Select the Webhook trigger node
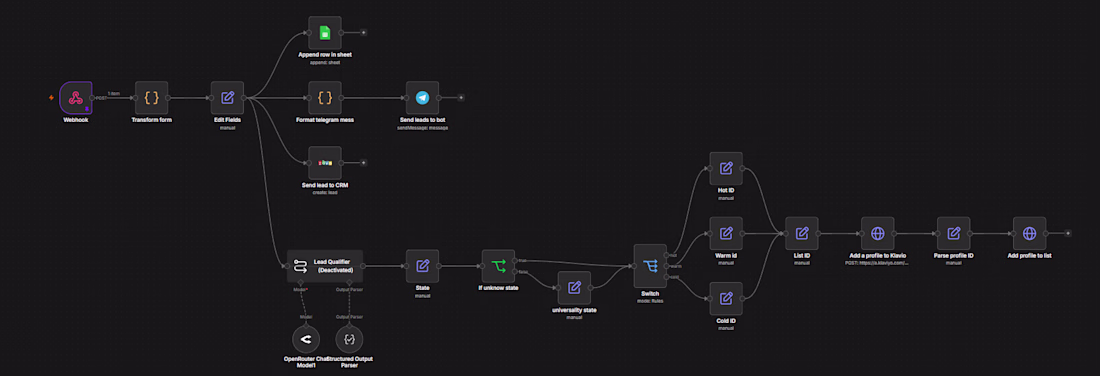1100x376 pixels. (x=76, y=98)
